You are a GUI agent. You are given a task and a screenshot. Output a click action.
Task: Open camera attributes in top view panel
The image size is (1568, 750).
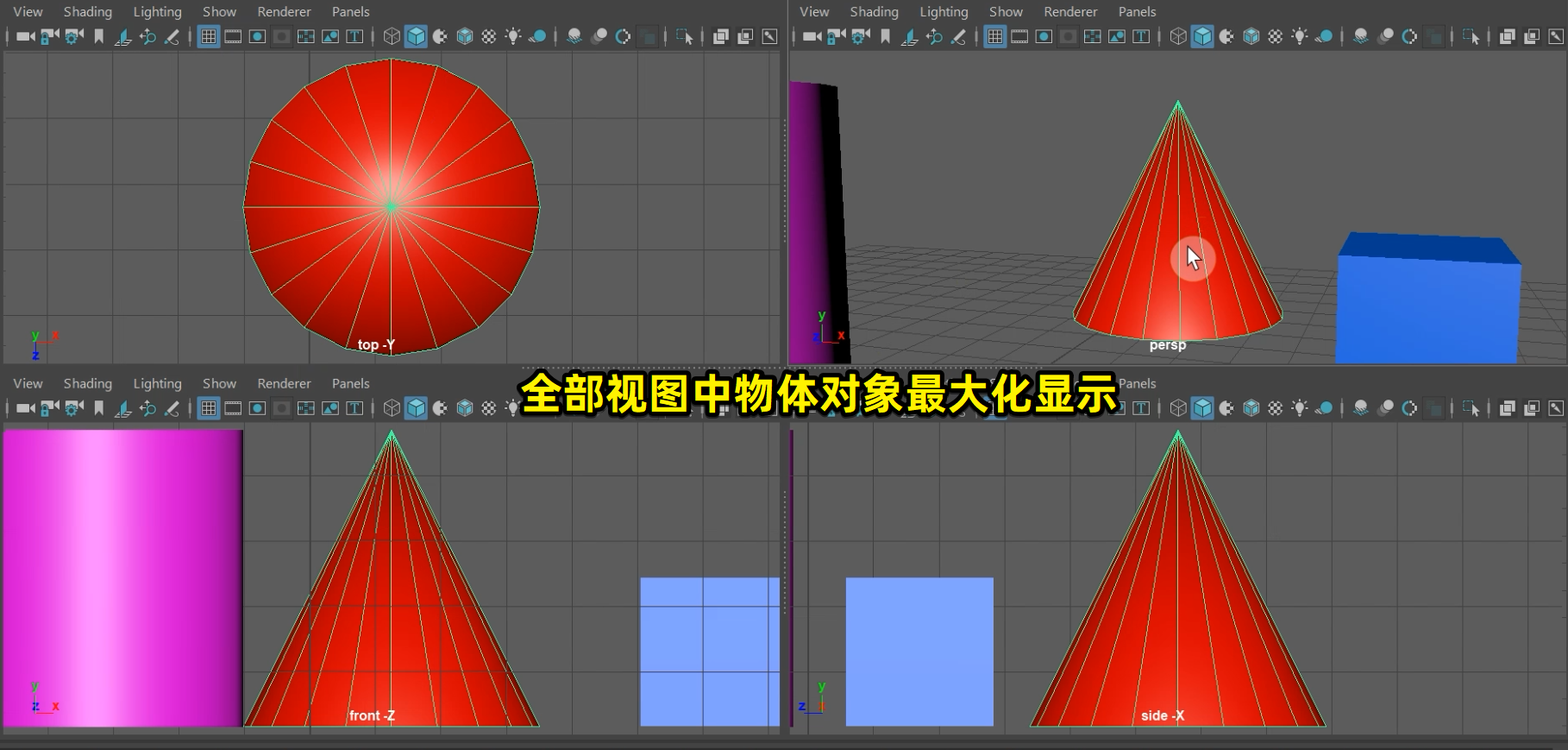[74, 36]
